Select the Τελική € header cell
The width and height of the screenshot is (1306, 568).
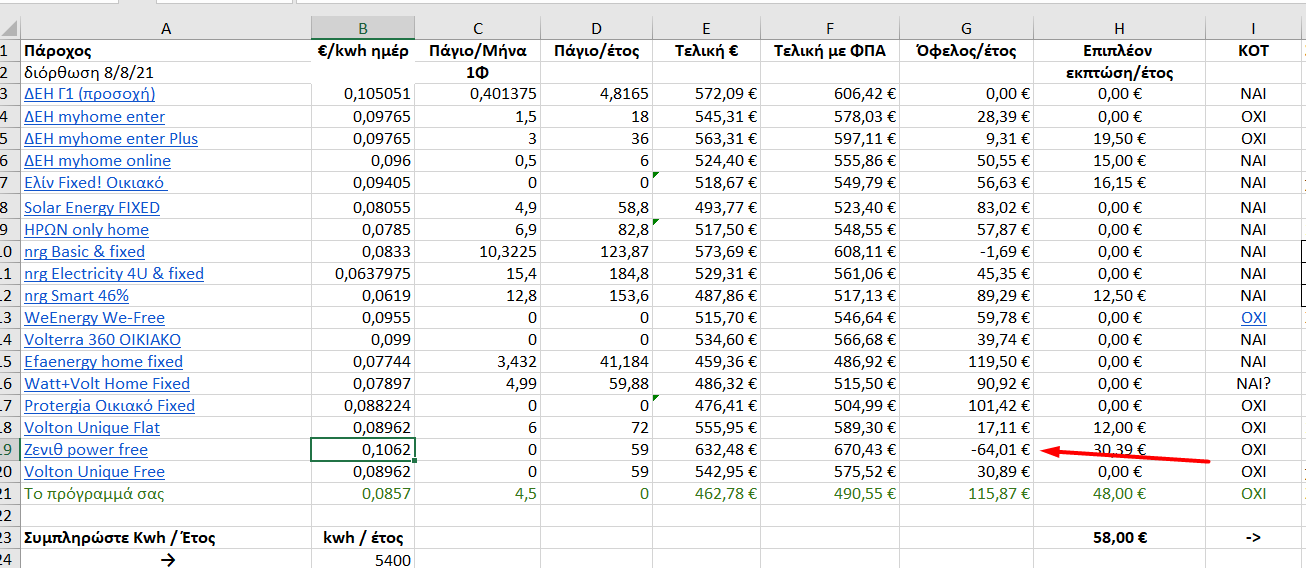(707, 51)
